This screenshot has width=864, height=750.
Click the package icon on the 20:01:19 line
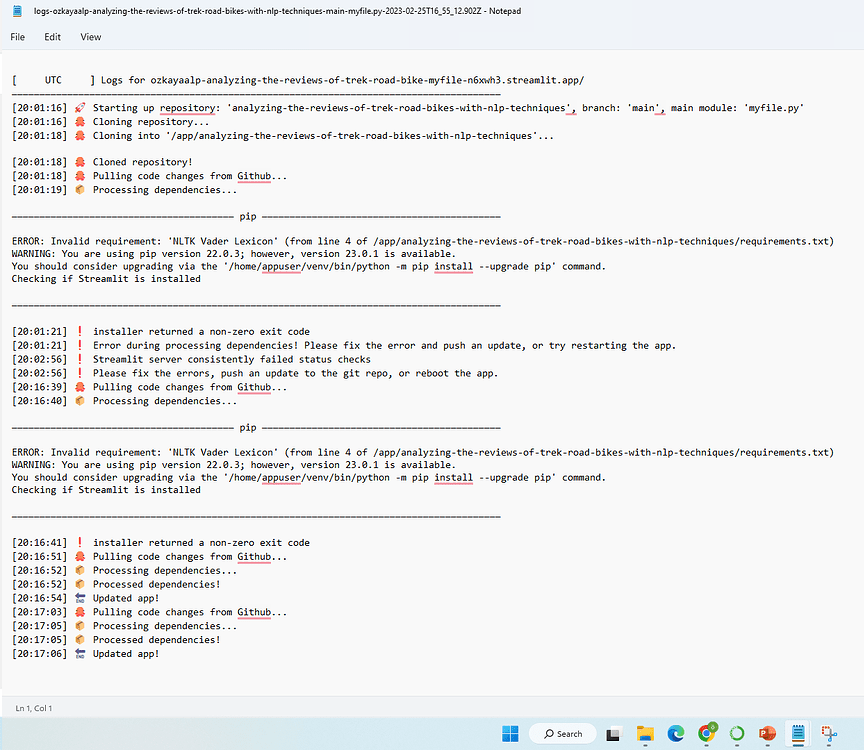tap(80, 190)
